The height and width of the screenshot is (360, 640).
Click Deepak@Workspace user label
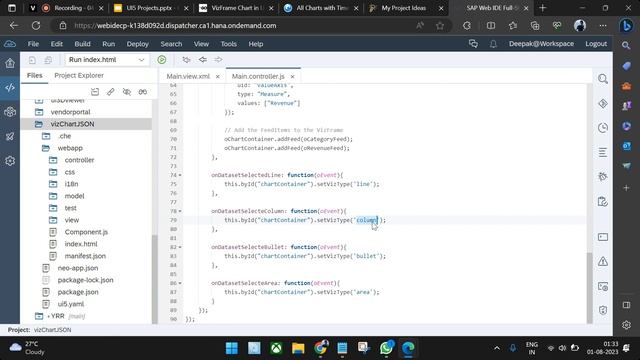(x=541, y=44)
